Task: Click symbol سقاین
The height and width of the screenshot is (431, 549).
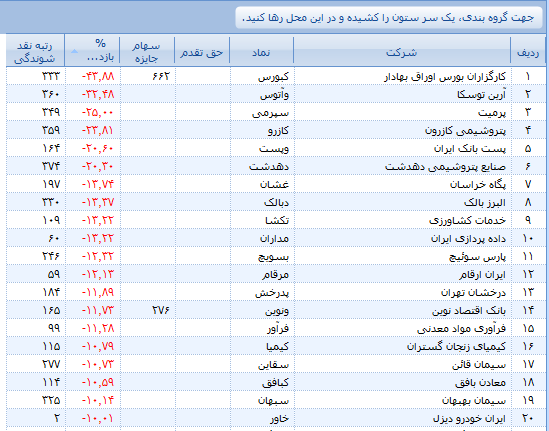Action: click(x=273, y=364)
